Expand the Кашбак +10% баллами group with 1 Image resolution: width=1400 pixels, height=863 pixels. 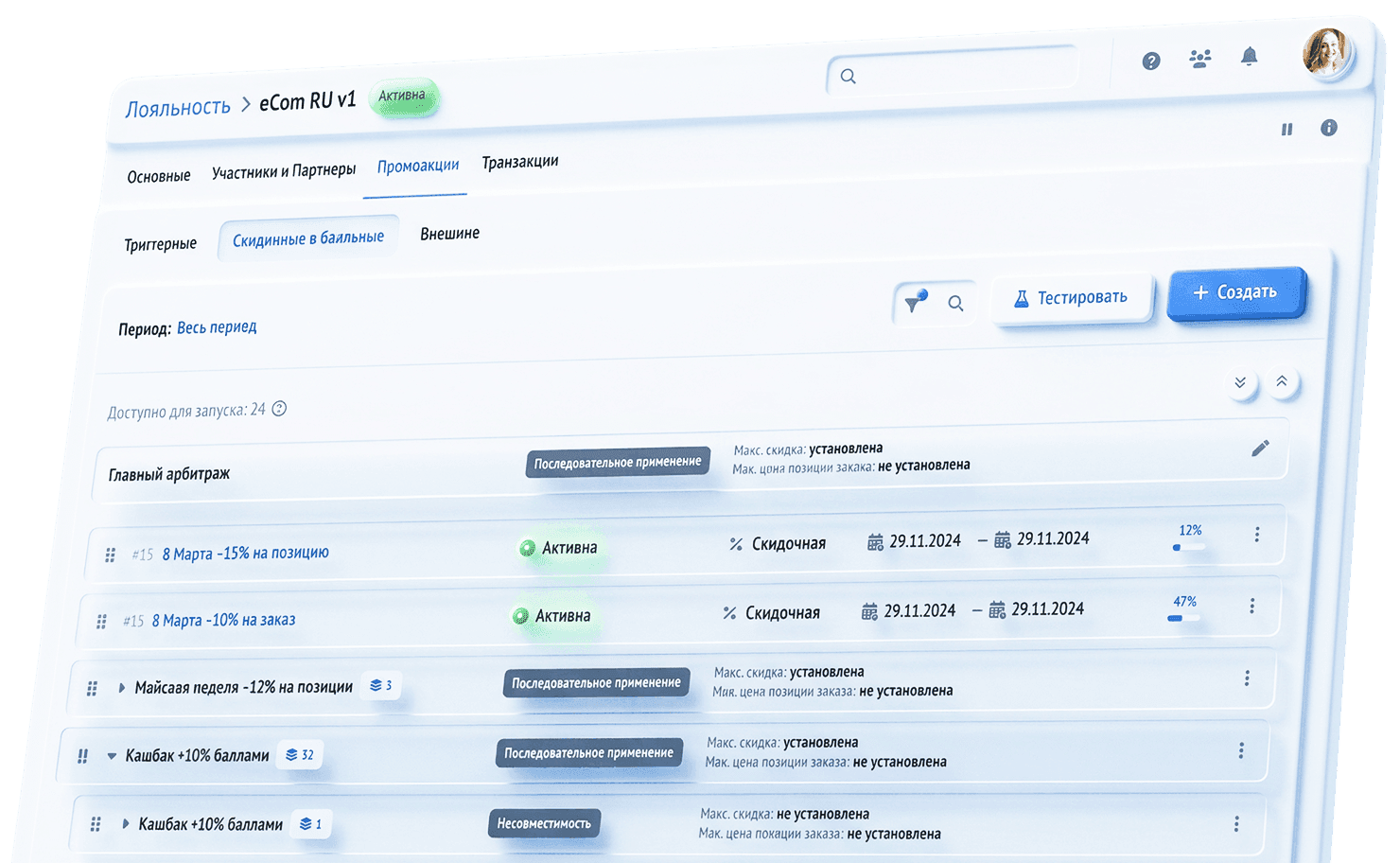click(125, 824)
